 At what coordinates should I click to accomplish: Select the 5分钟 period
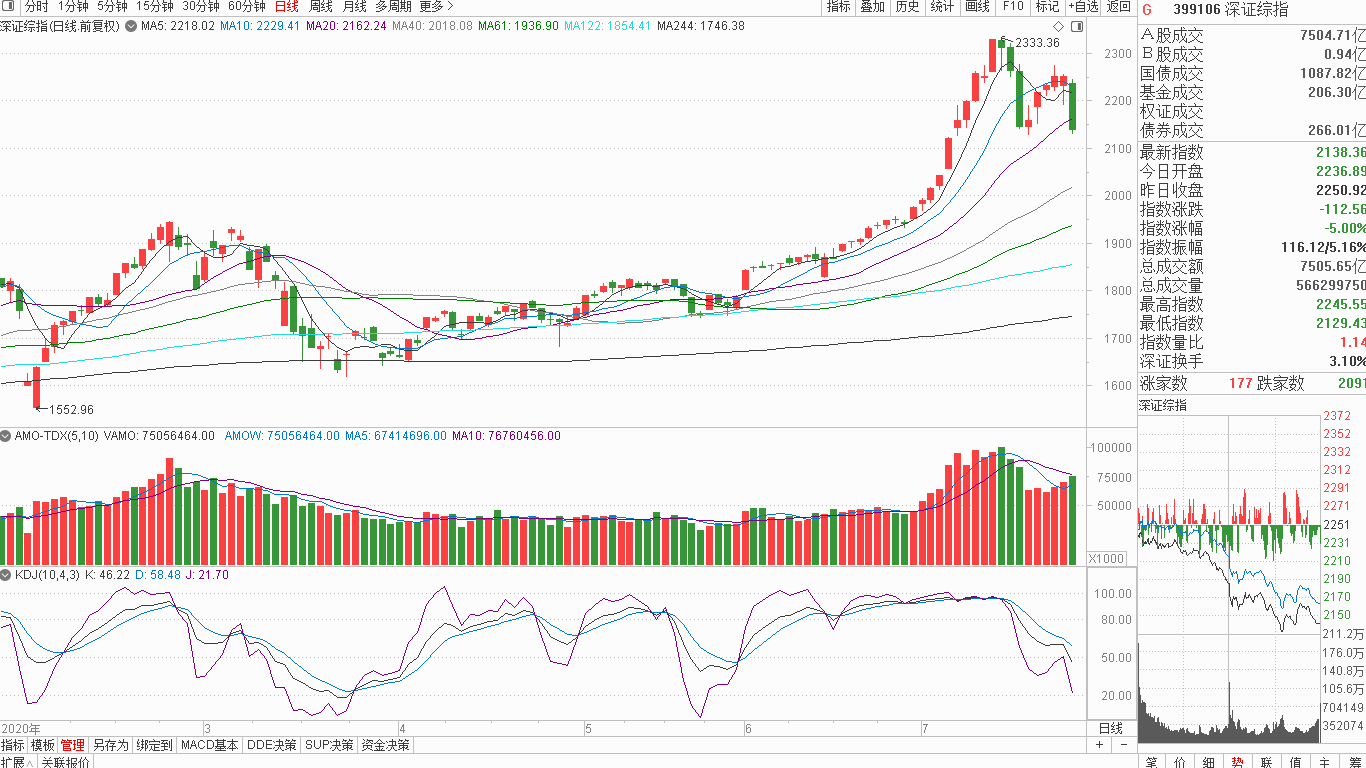112,6
